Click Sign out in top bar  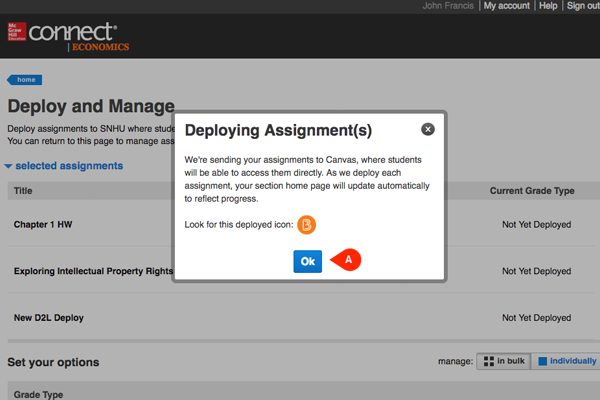point(582,6)
